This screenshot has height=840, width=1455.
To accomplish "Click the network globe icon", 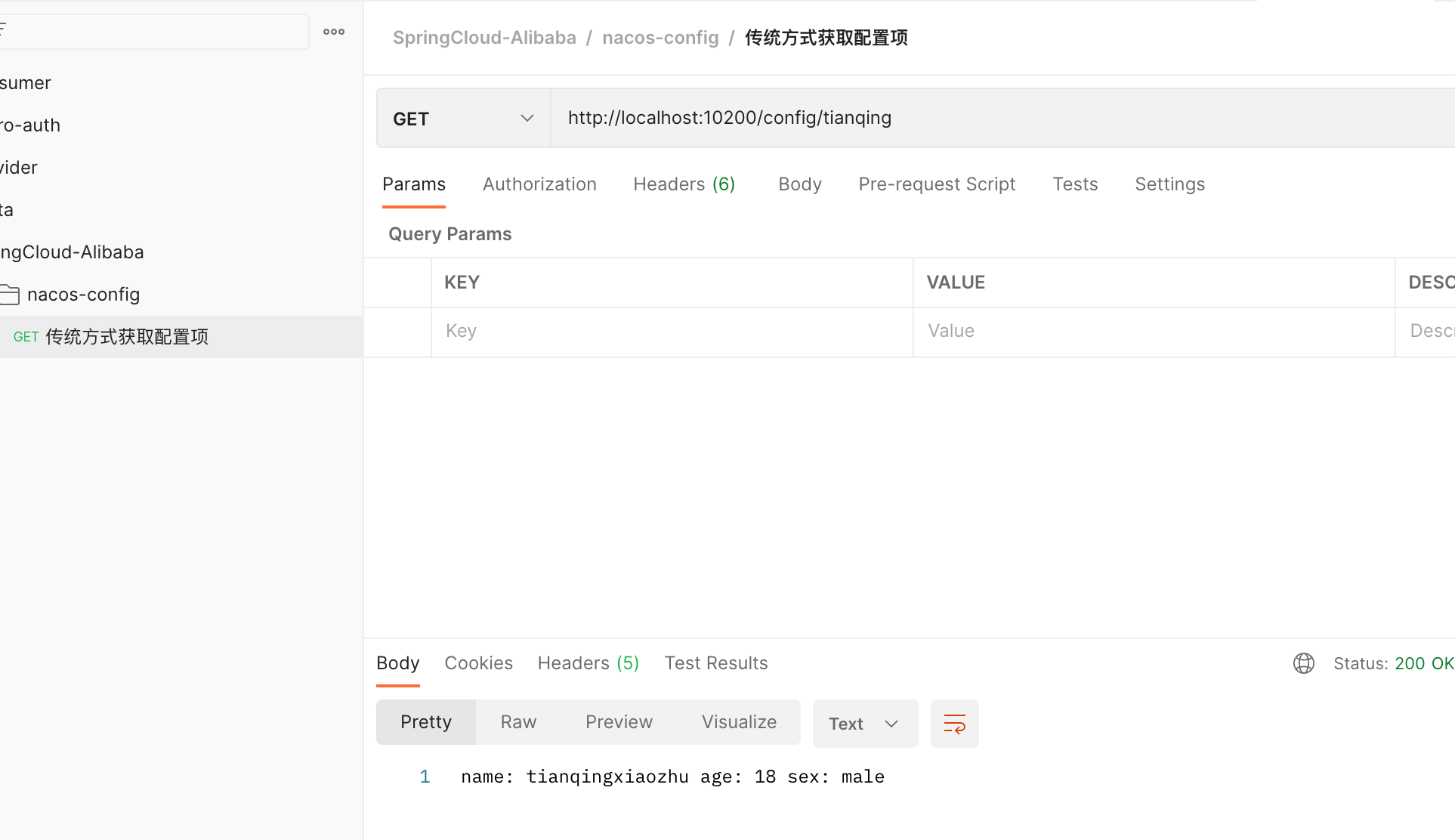I will [1303, 663].
